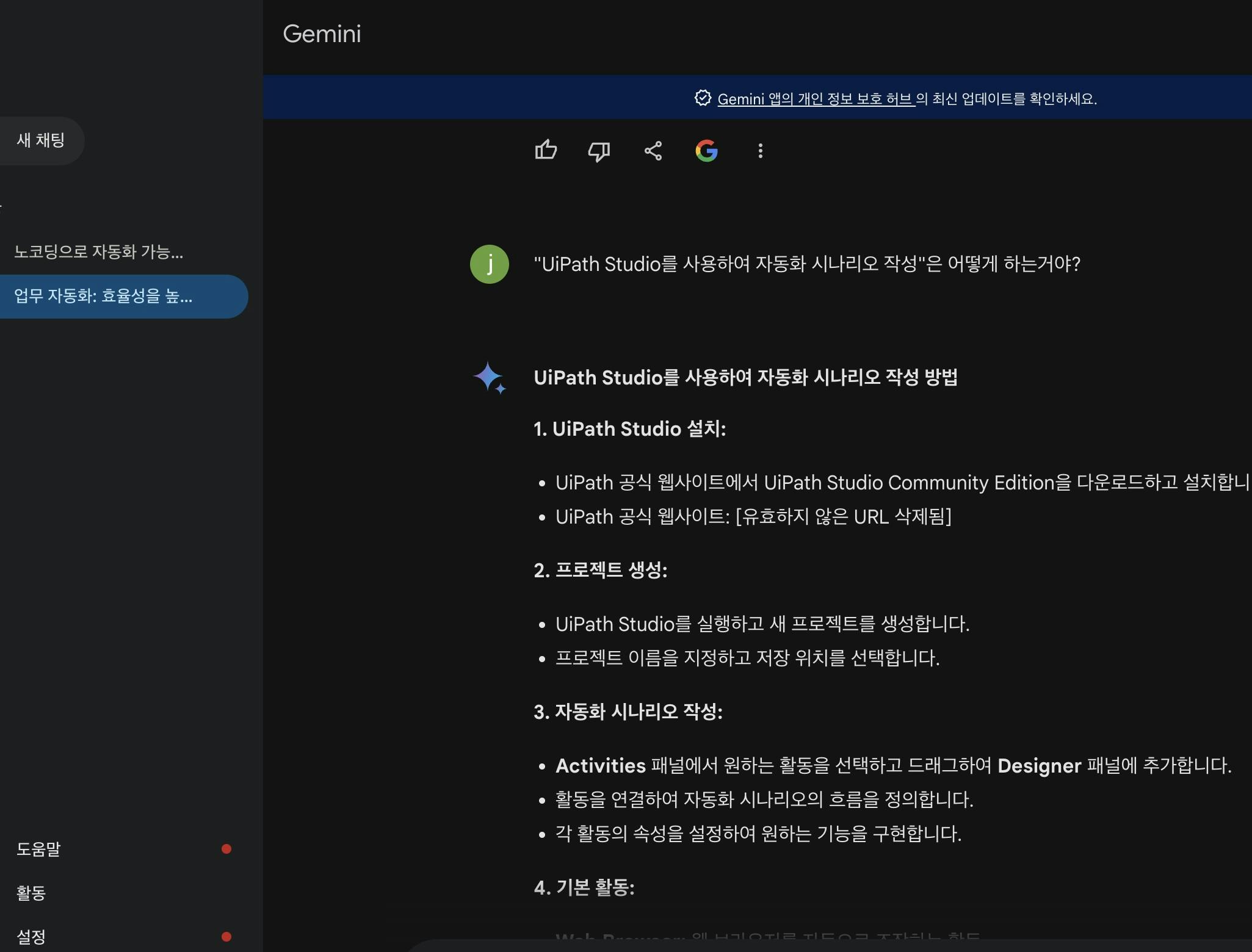Click the user prompt about UiPath Studio
This screenshot has height=952, width=1252.
807,264
